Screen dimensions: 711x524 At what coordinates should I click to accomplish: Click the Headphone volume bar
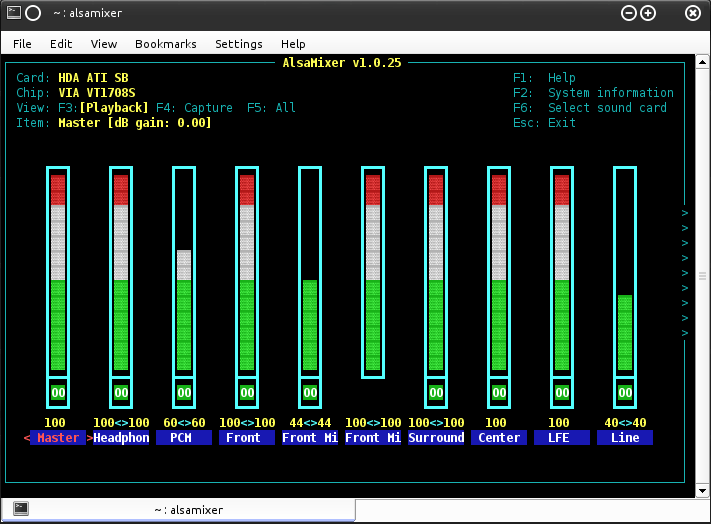coord(121,272)
